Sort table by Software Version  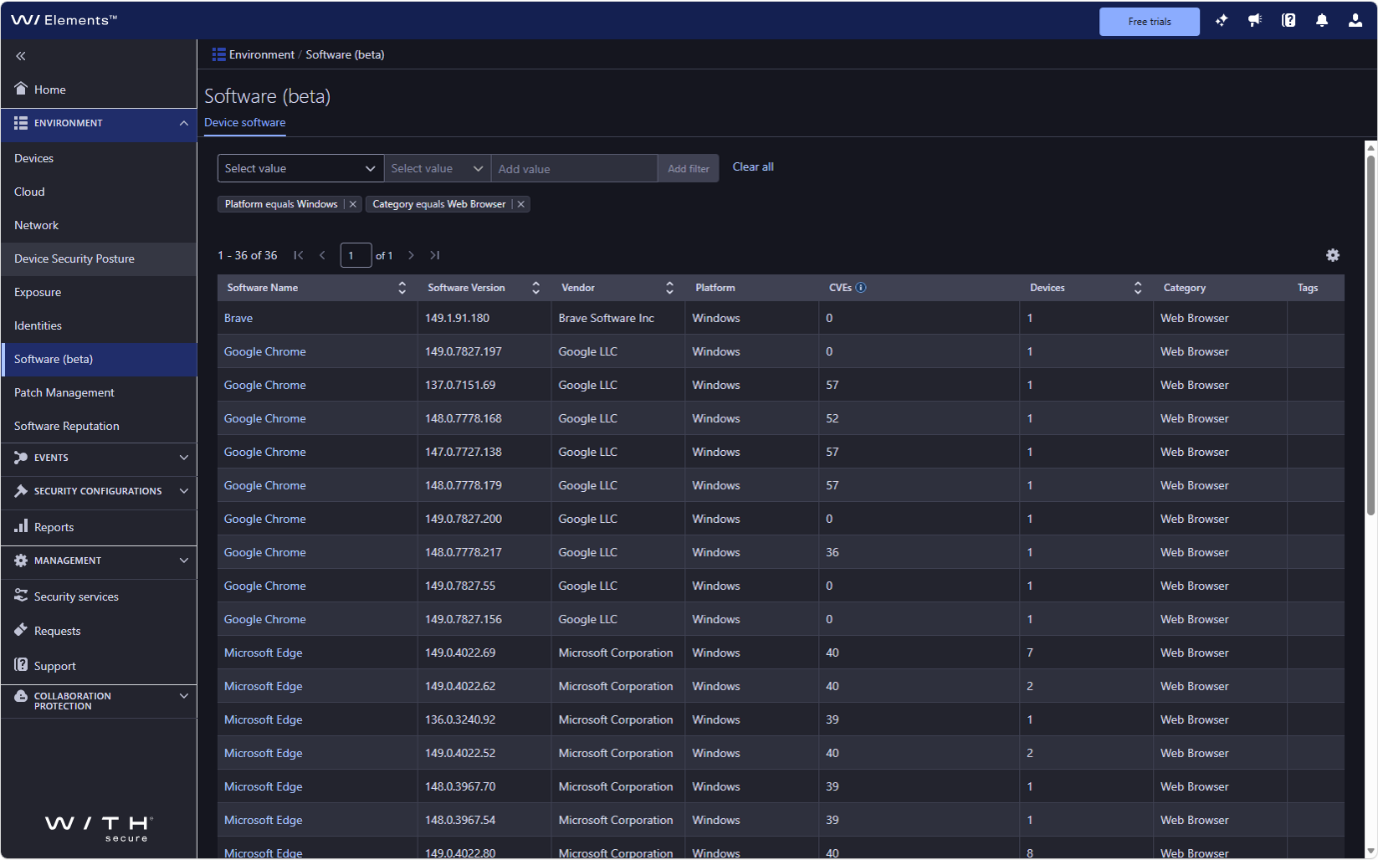click(536, 288)
